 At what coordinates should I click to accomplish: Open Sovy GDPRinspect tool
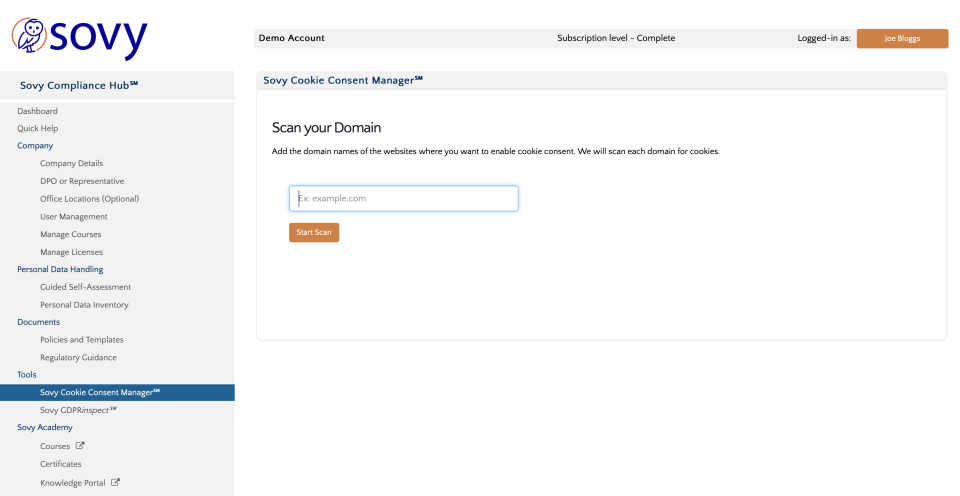(78, 410)
